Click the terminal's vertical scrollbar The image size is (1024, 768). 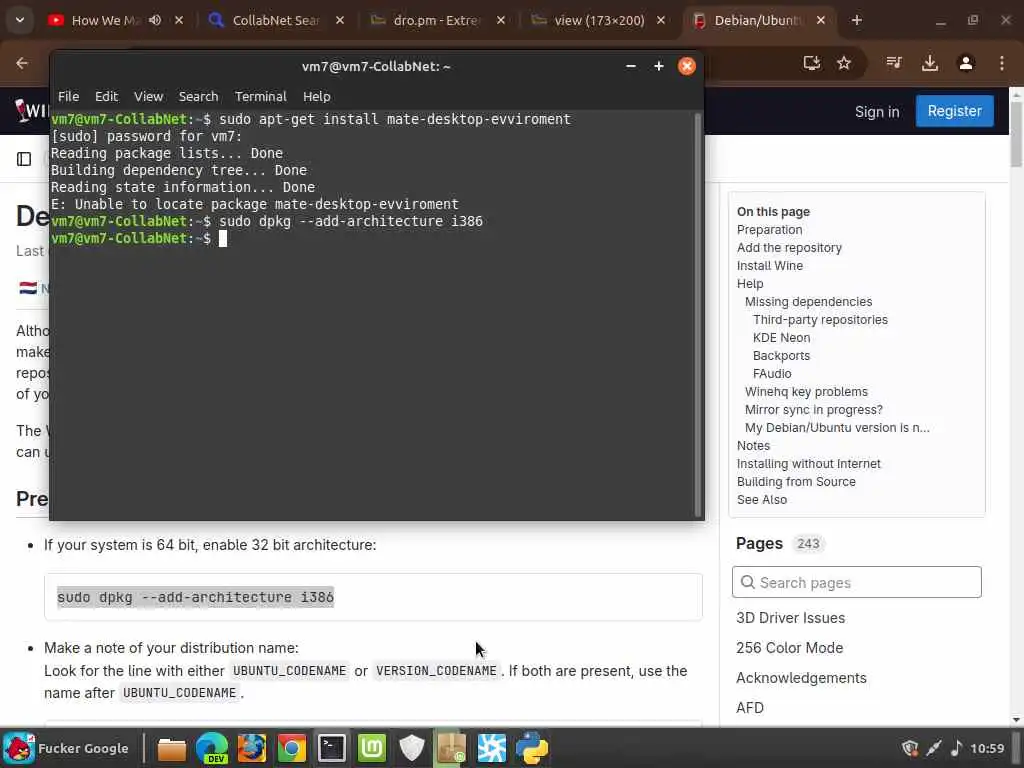click(697, 314)
